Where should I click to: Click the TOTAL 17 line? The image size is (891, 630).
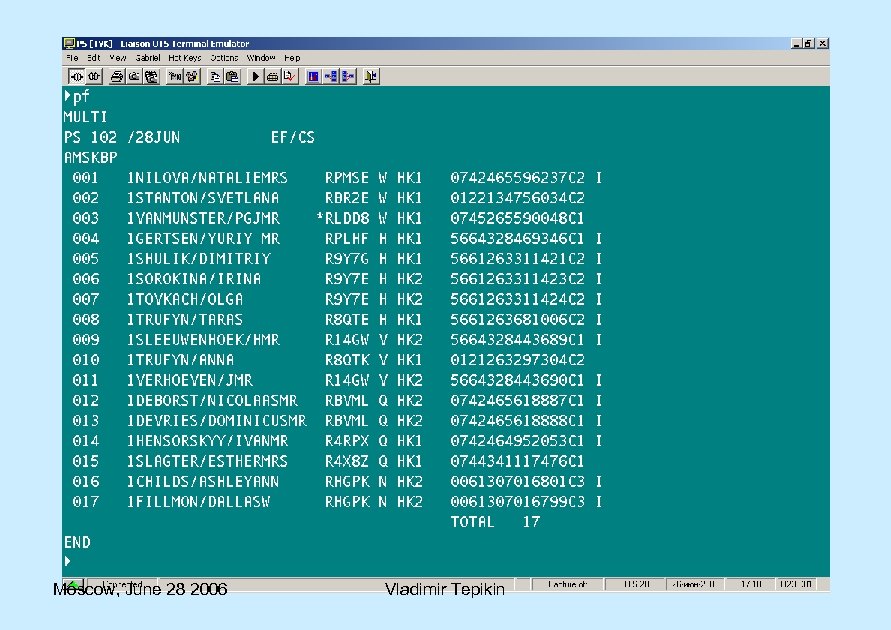(x=495, y=522)
